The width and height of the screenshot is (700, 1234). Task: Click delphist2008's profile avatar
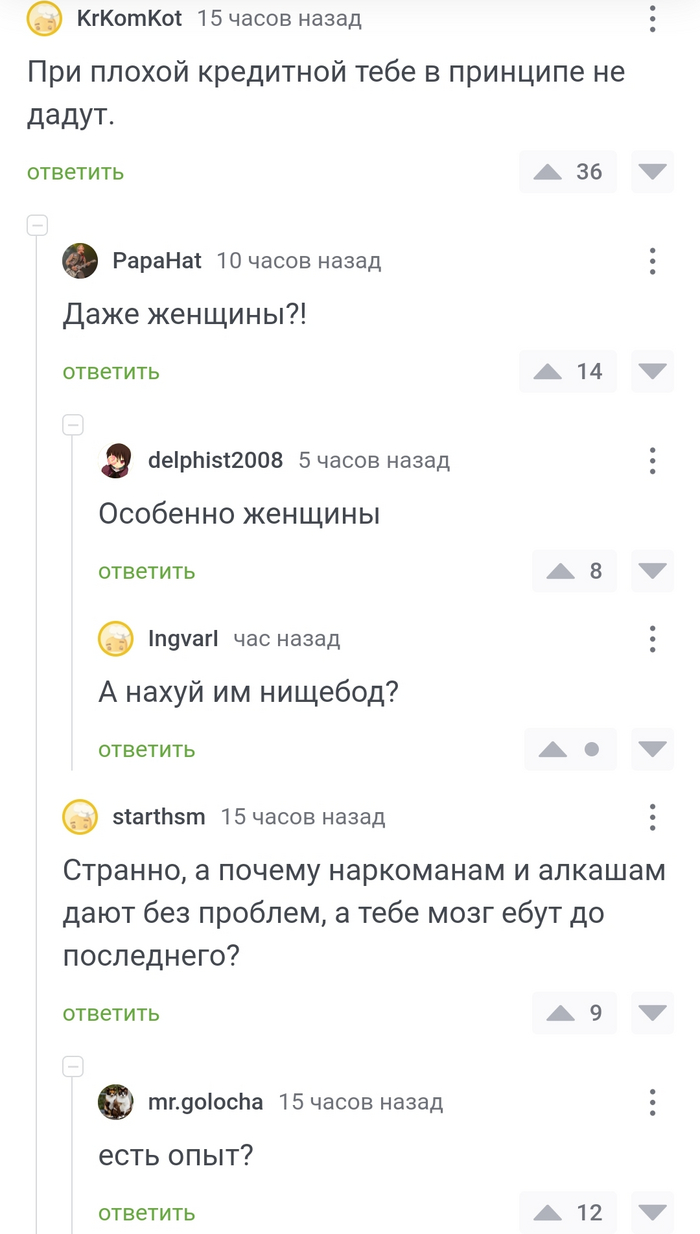point(115,461)
